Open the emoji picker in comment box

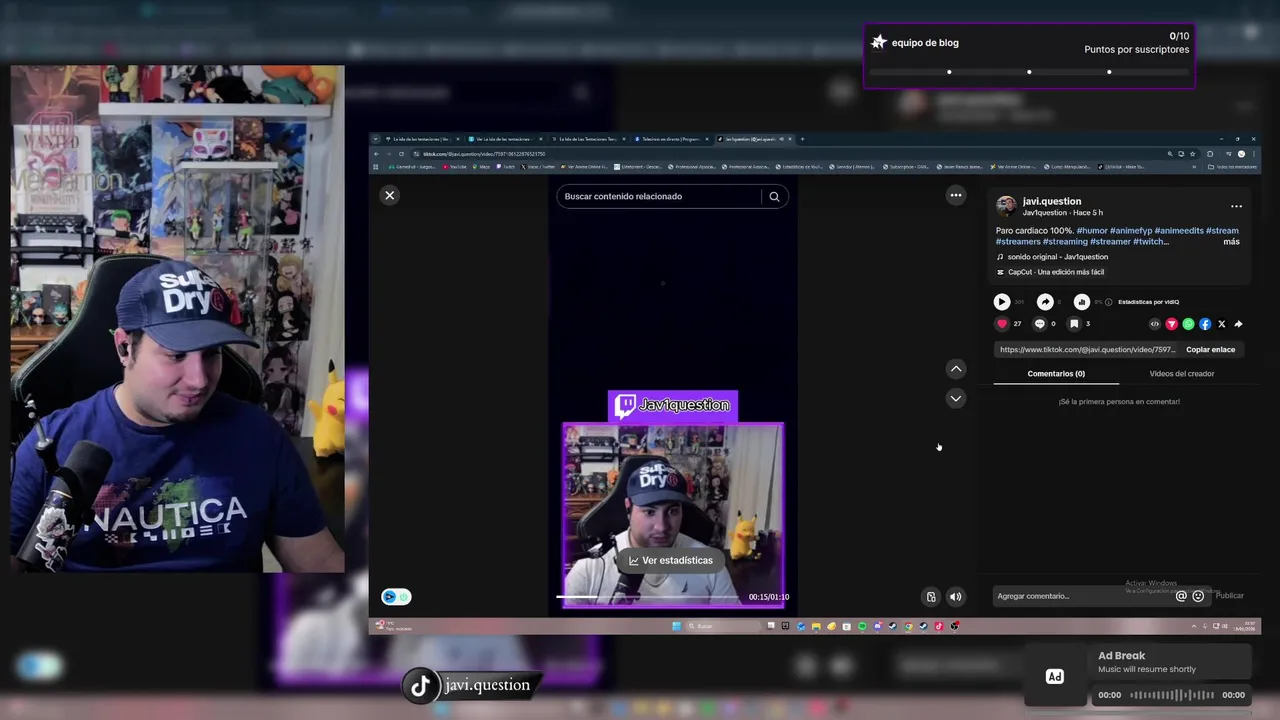pyautogui.click(x=1198, y=596)
